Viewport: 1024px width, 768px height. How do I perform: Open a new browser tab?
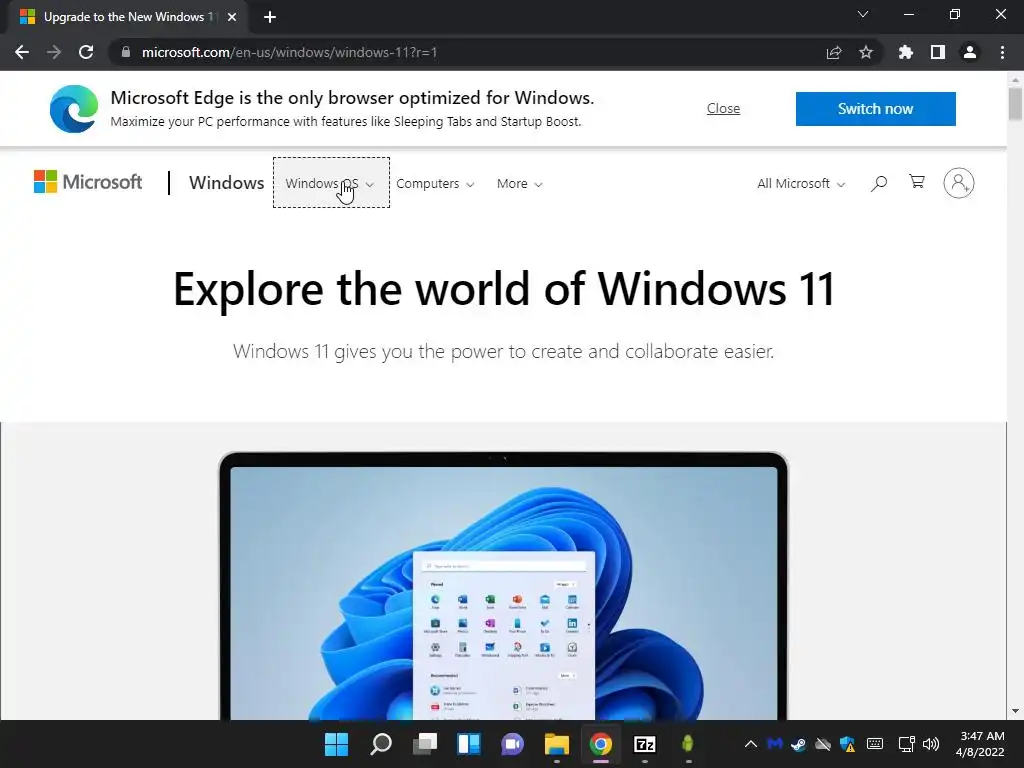pyautogui.click(x=270, y=17)
